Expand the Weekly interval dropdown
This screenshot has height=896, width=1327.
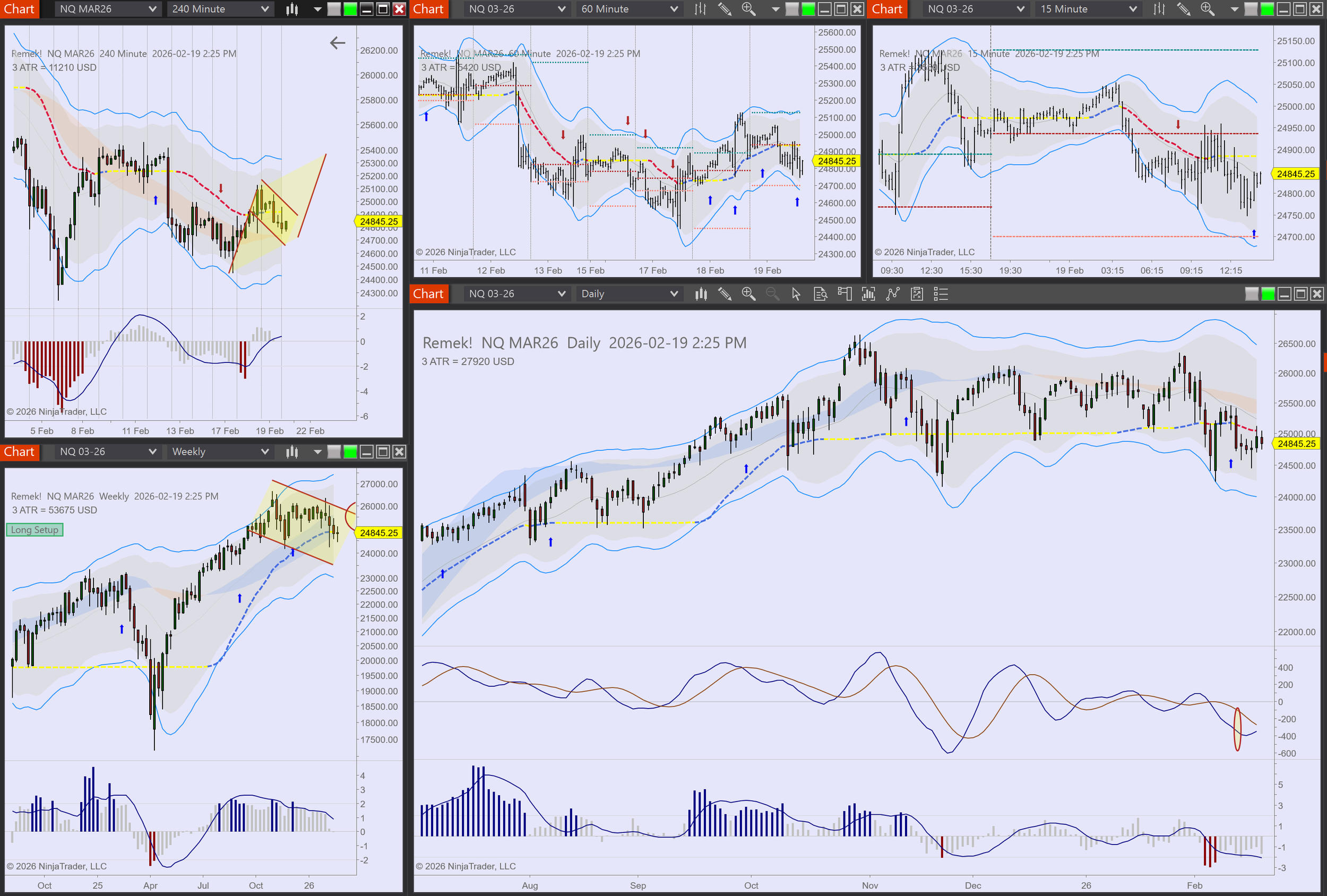click(x=220, y=452)
